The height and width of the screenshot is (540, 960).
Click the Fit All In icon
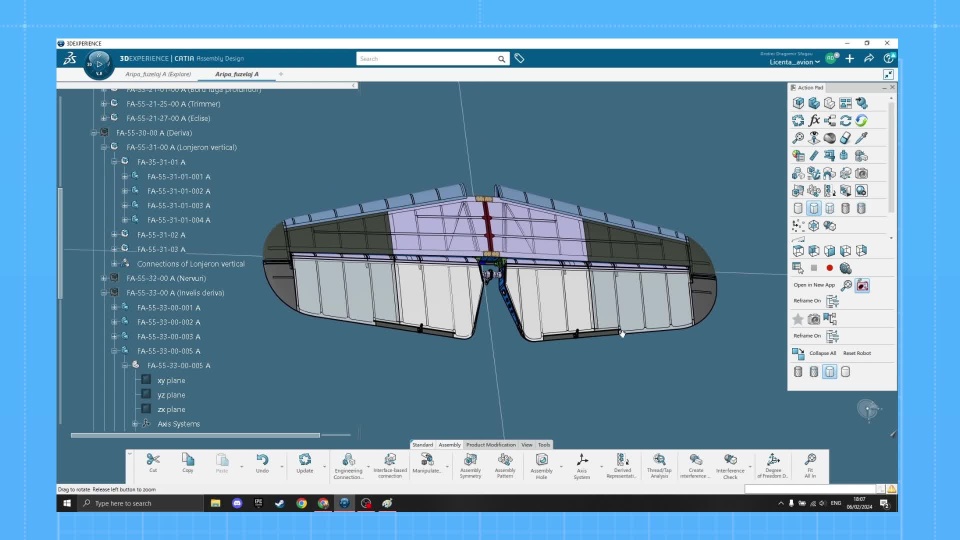(x=810, y=460)
